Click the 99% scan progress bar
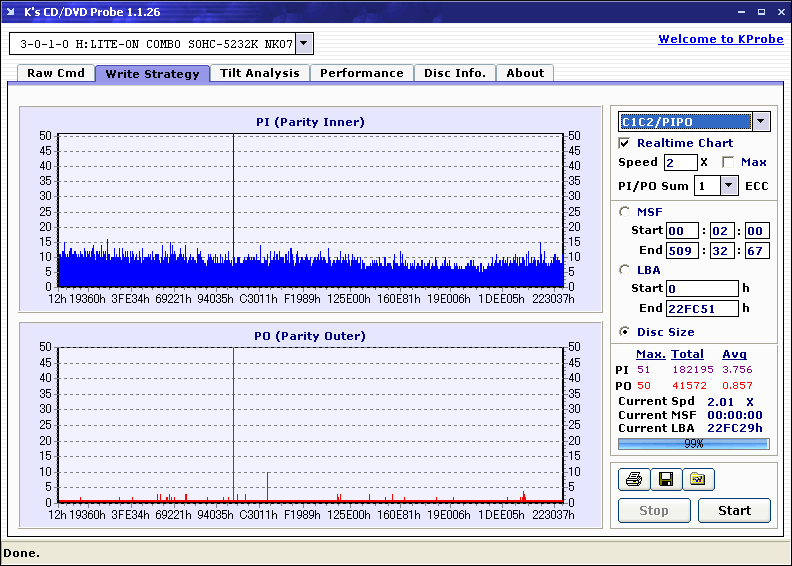The width and height of the screenshot is (792, 566). point(693,443)
